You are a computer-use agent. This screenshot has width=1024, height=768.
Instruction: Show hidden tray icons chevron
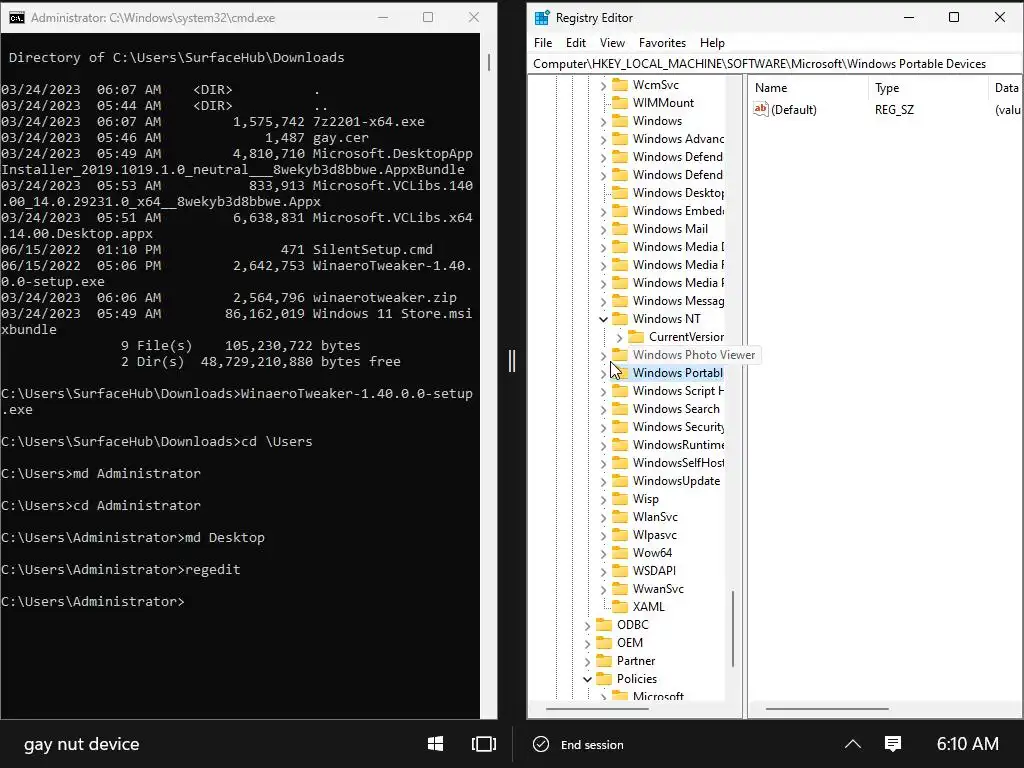853,744
